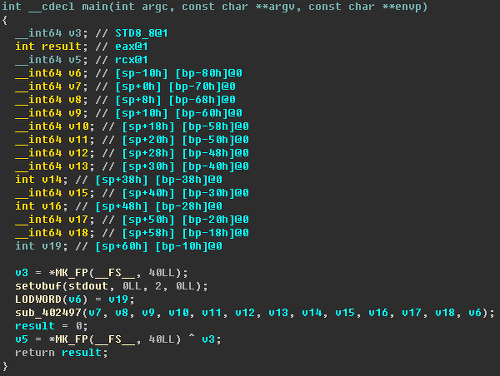Click v14 in its int declaration

click(x=52, y=180)
